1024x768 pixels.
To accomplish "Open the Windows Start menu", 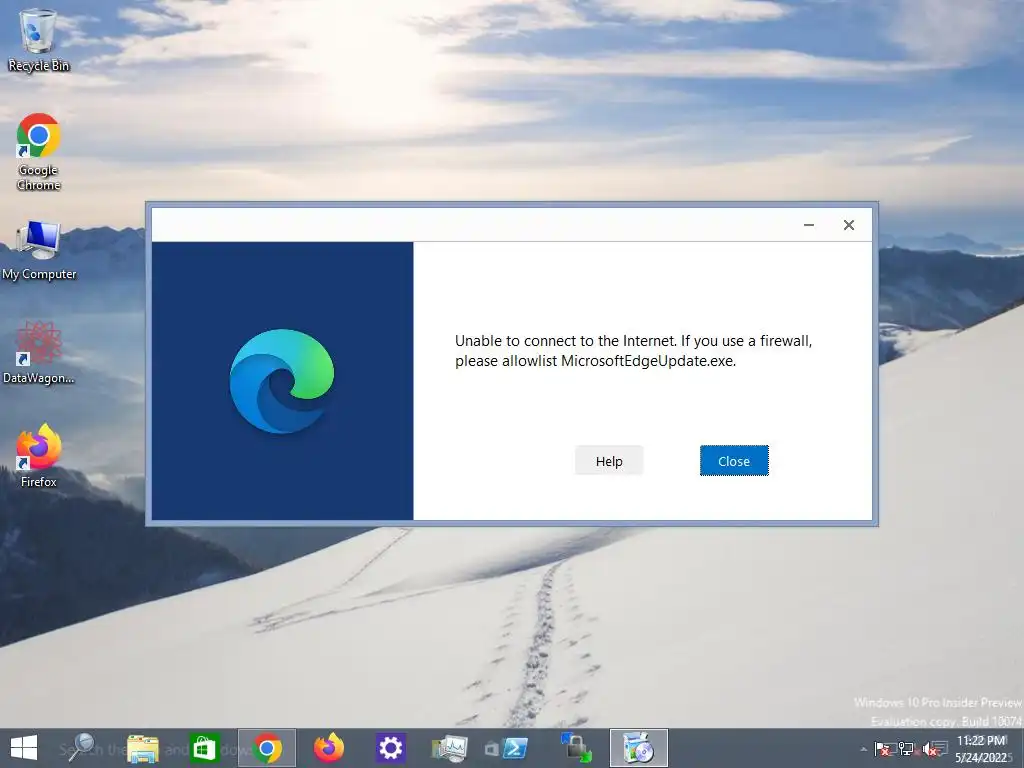I will (24, 748).
